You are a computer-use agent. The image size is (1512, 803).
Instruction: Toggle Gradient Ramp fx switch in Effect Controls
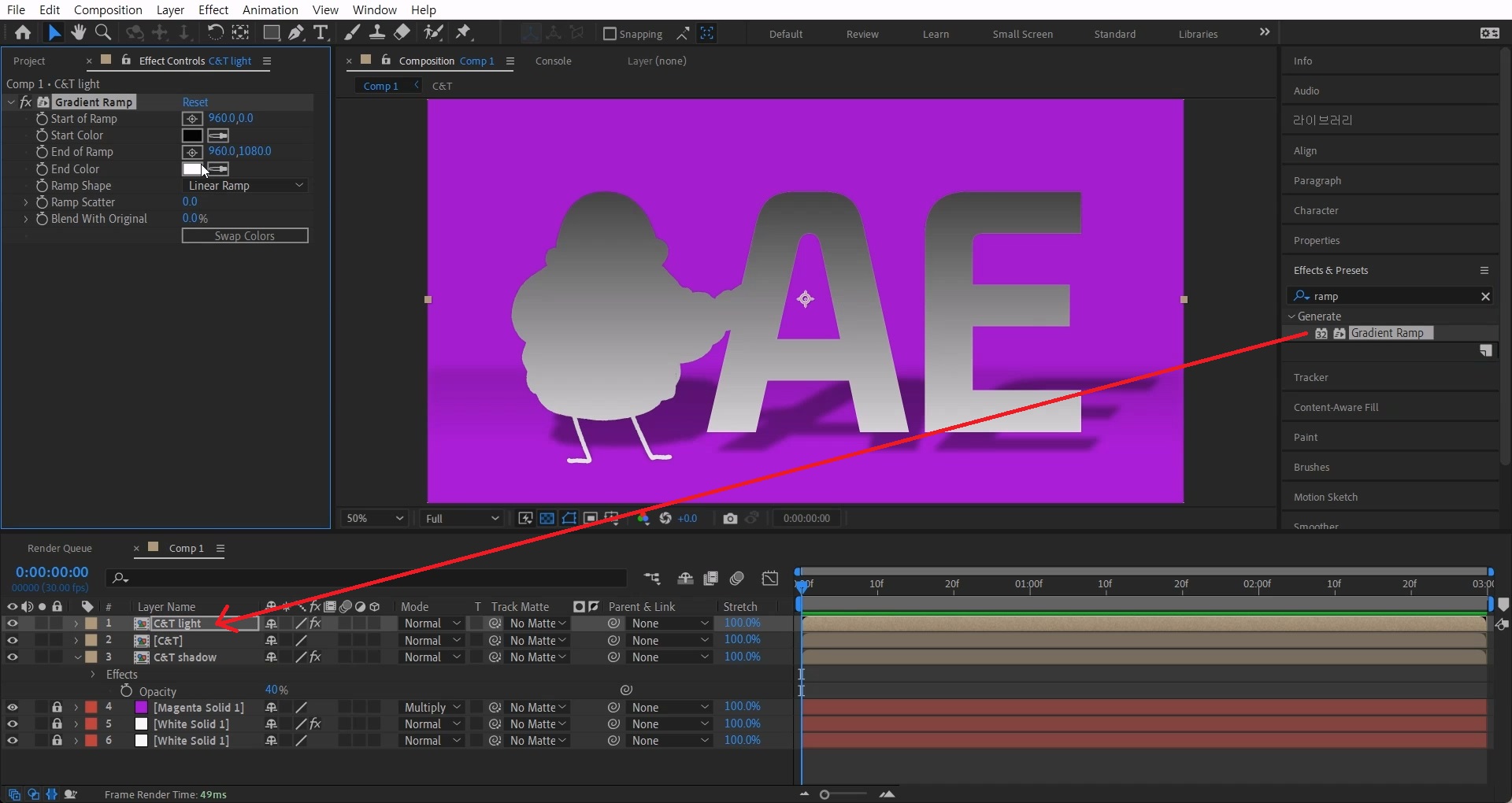(x=25, y=102)
